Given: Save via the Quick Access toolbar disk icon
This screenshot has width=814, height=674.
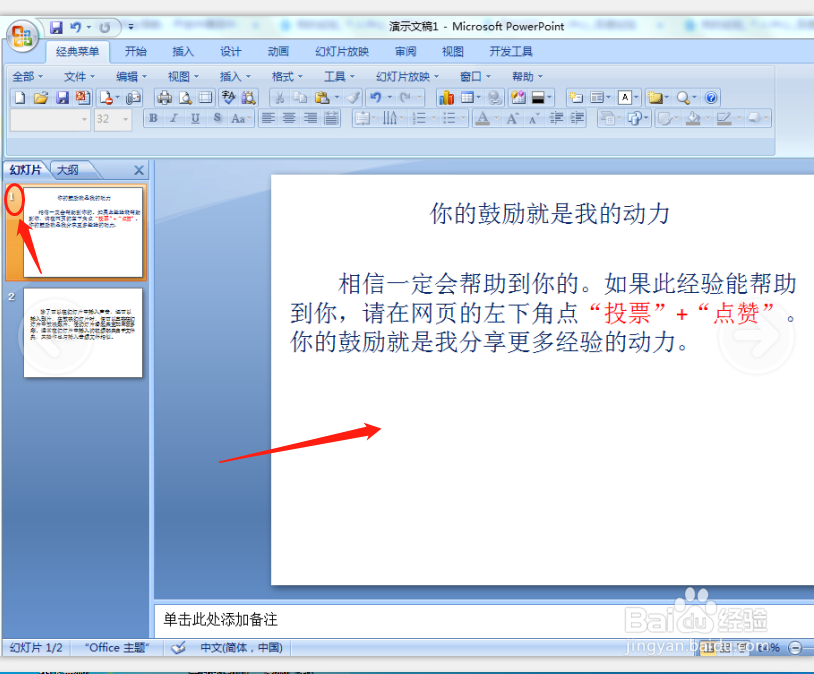Looking at the screenshot, I should (56, 27).
